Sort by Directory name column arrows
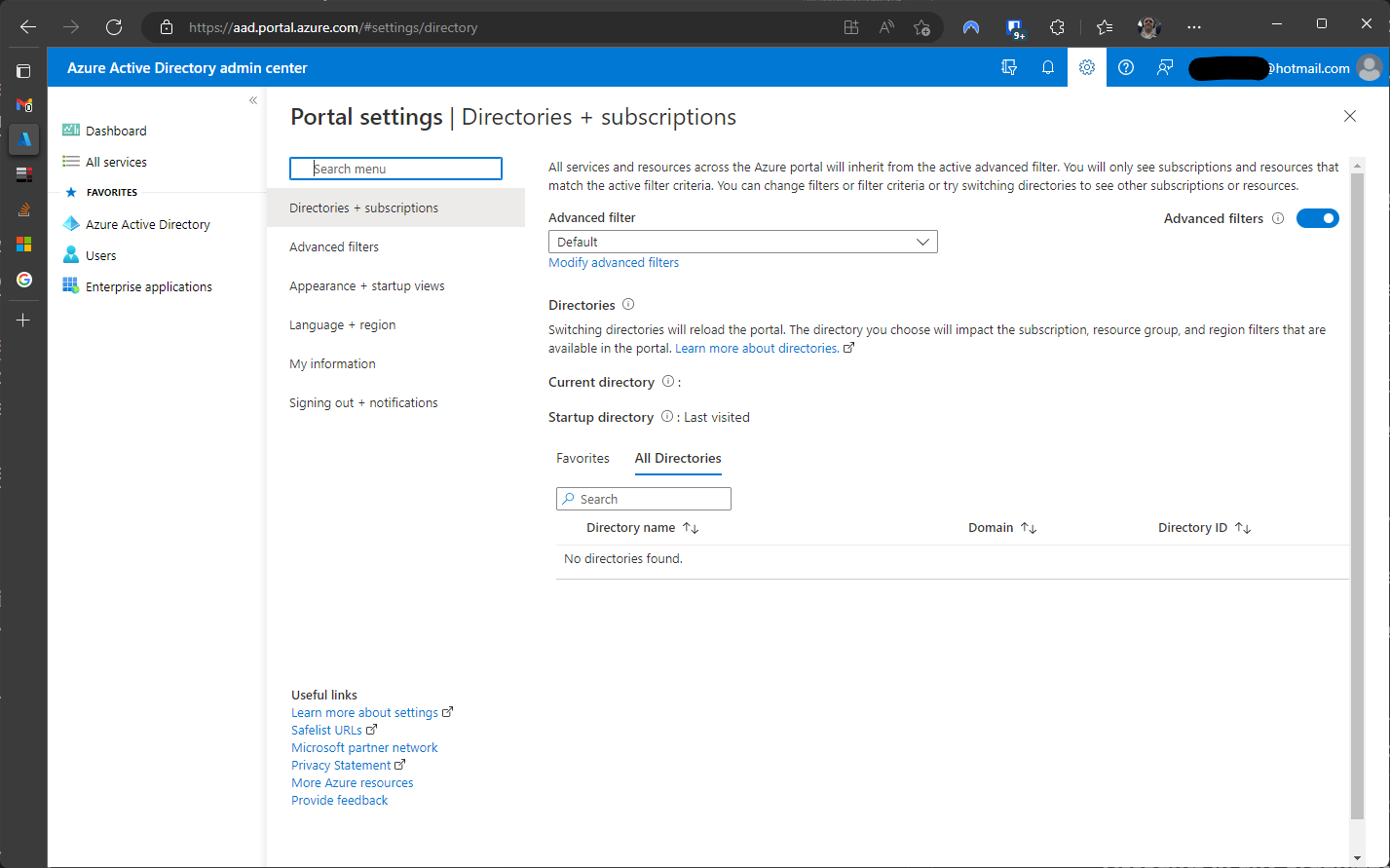1390x868 pixels. 691,527
